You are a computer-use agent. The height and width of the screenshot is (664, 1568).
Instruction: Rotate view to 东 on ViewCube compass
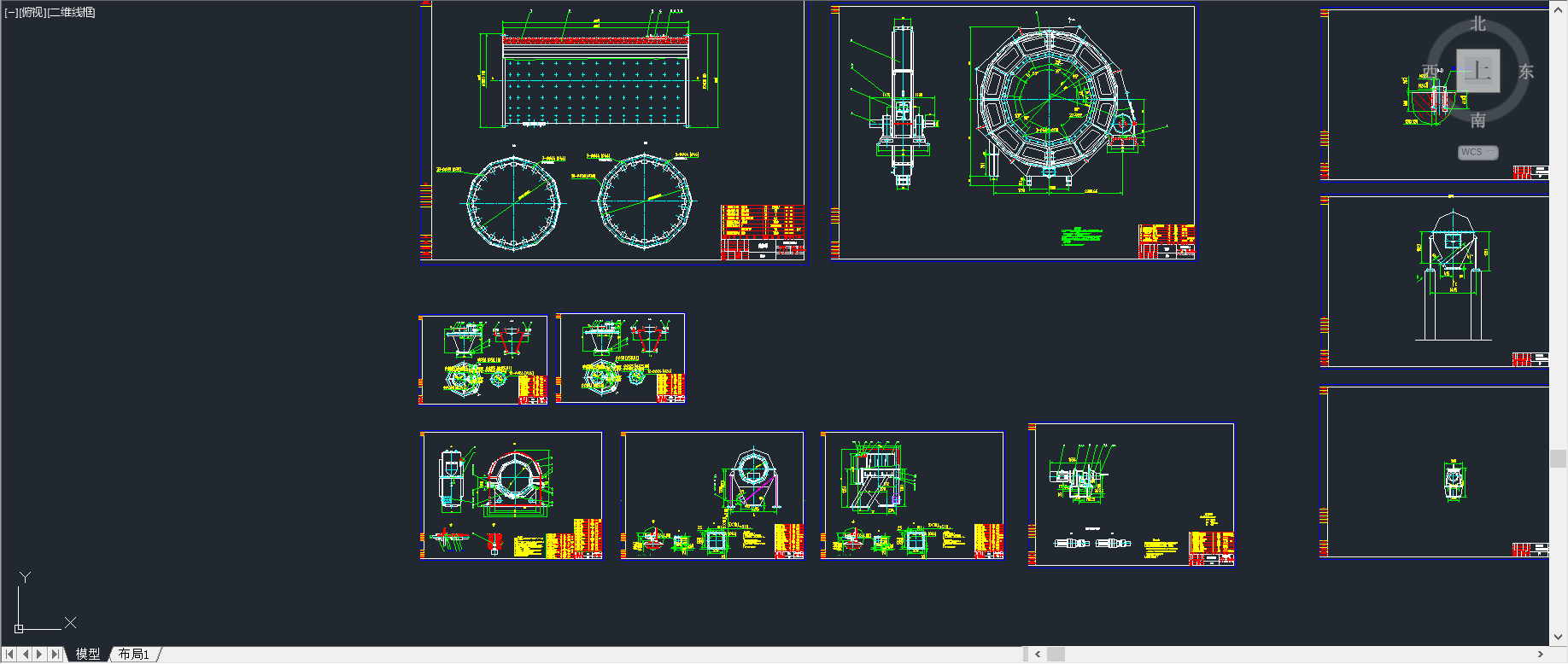[x=1526, y=72]
